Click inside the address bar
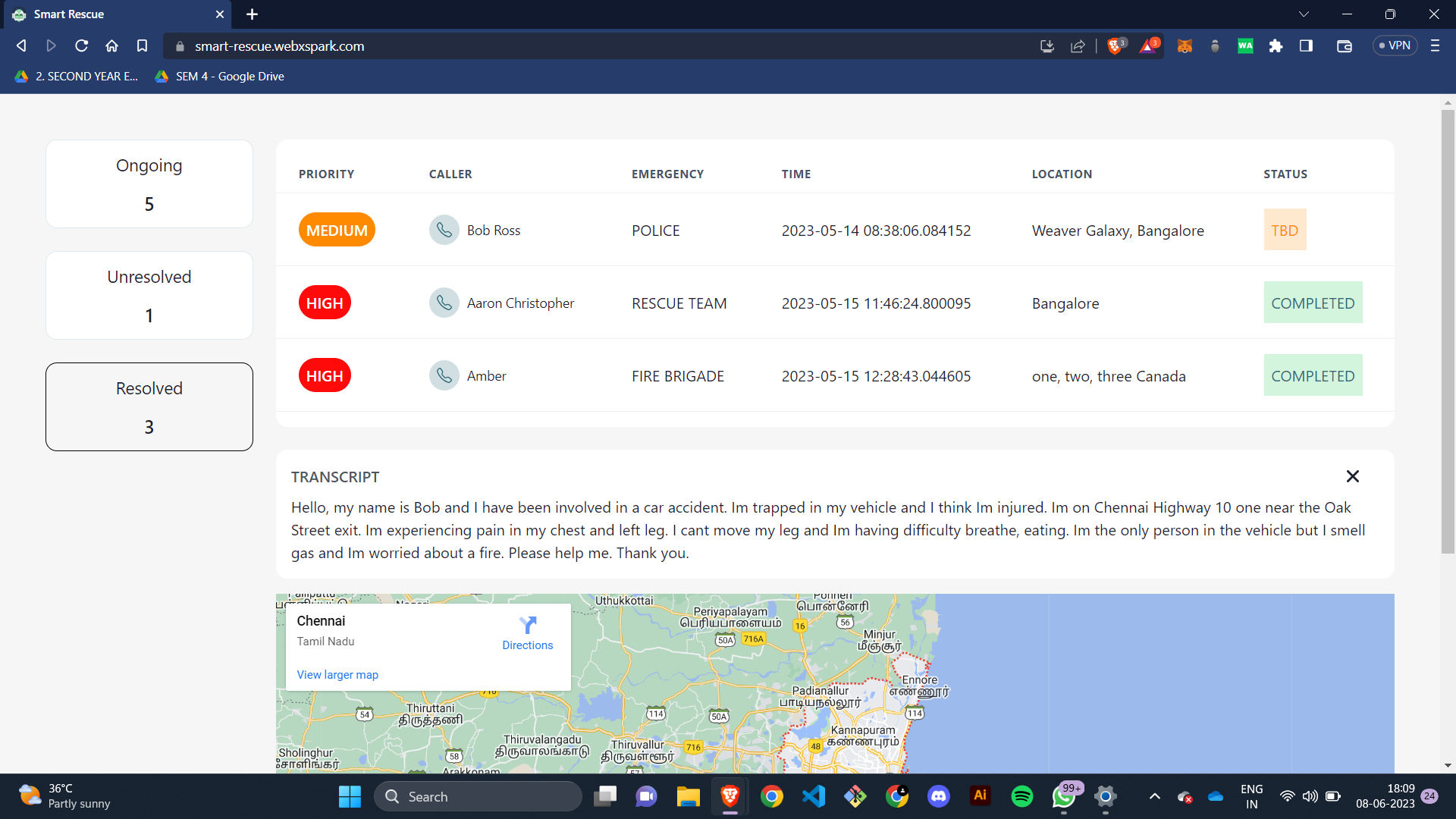 [x=531, y=45]
